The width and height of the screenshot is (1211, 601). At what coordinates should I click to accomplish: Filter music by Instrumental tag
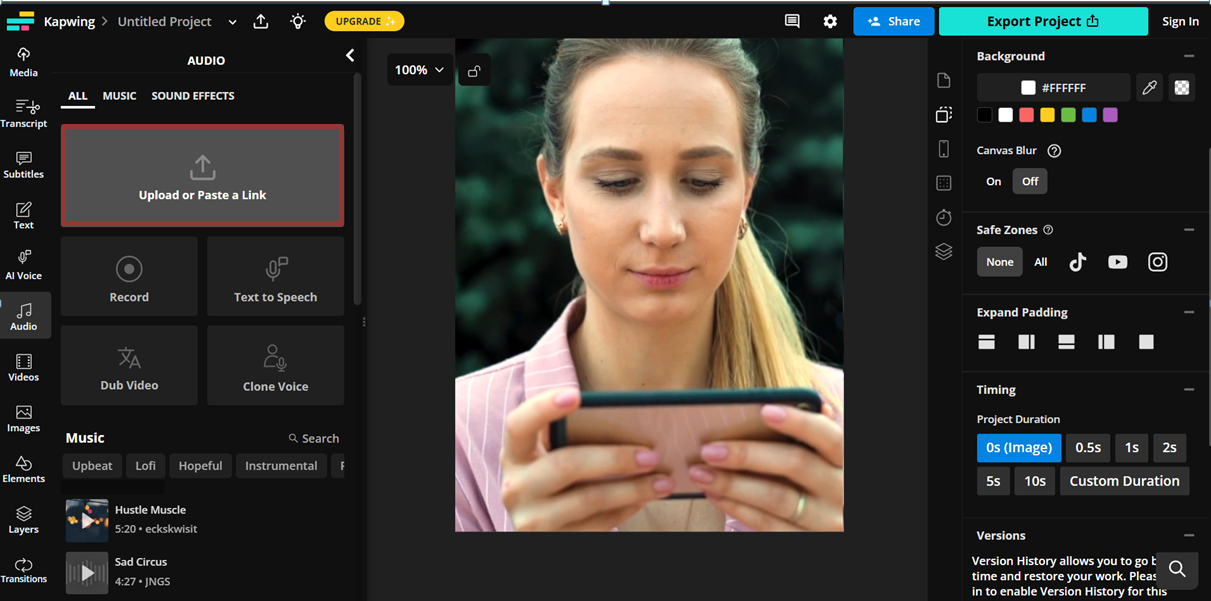[281, 466]
